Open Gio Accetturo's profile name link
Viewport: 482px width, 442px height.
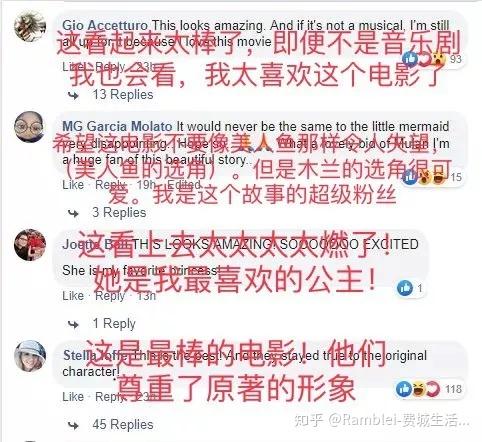[105, 26]
